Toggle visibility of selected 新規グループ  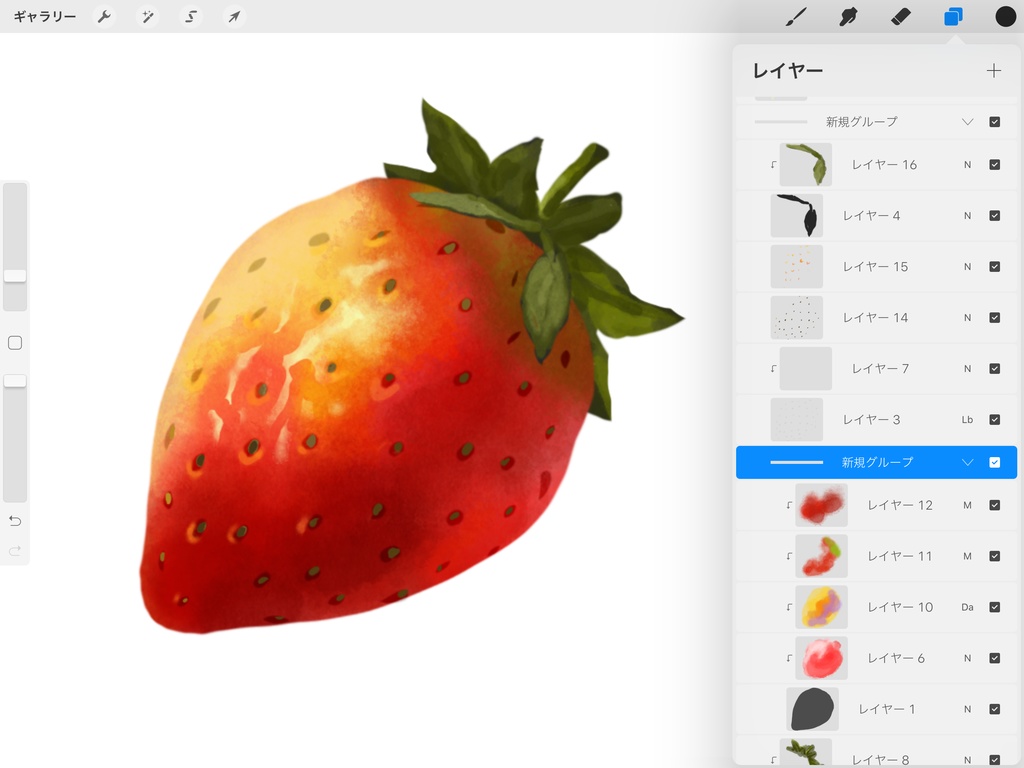(995, 462)
